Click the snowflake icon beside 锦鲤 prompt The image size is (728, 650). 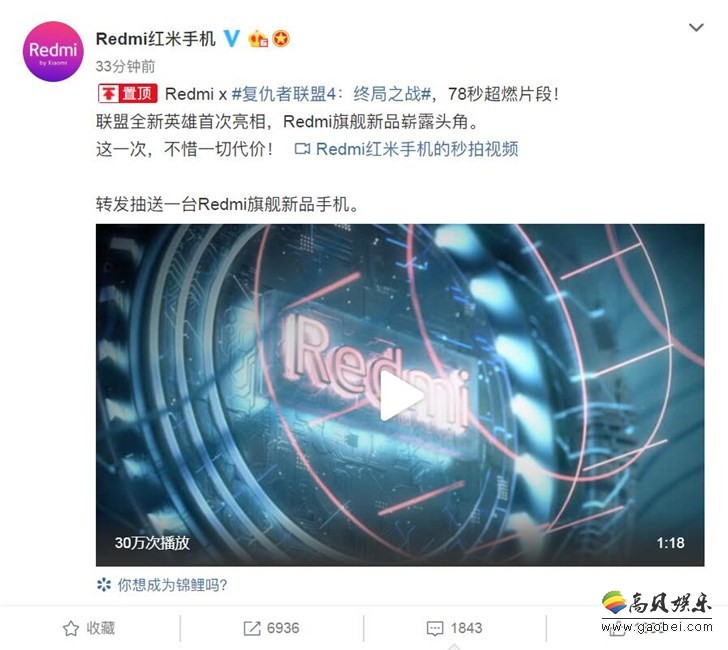point(104,585)
